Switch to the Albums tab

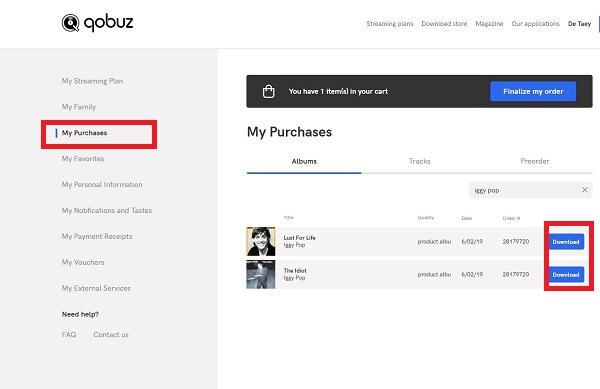pyautogui.click(x=304, y=161)
